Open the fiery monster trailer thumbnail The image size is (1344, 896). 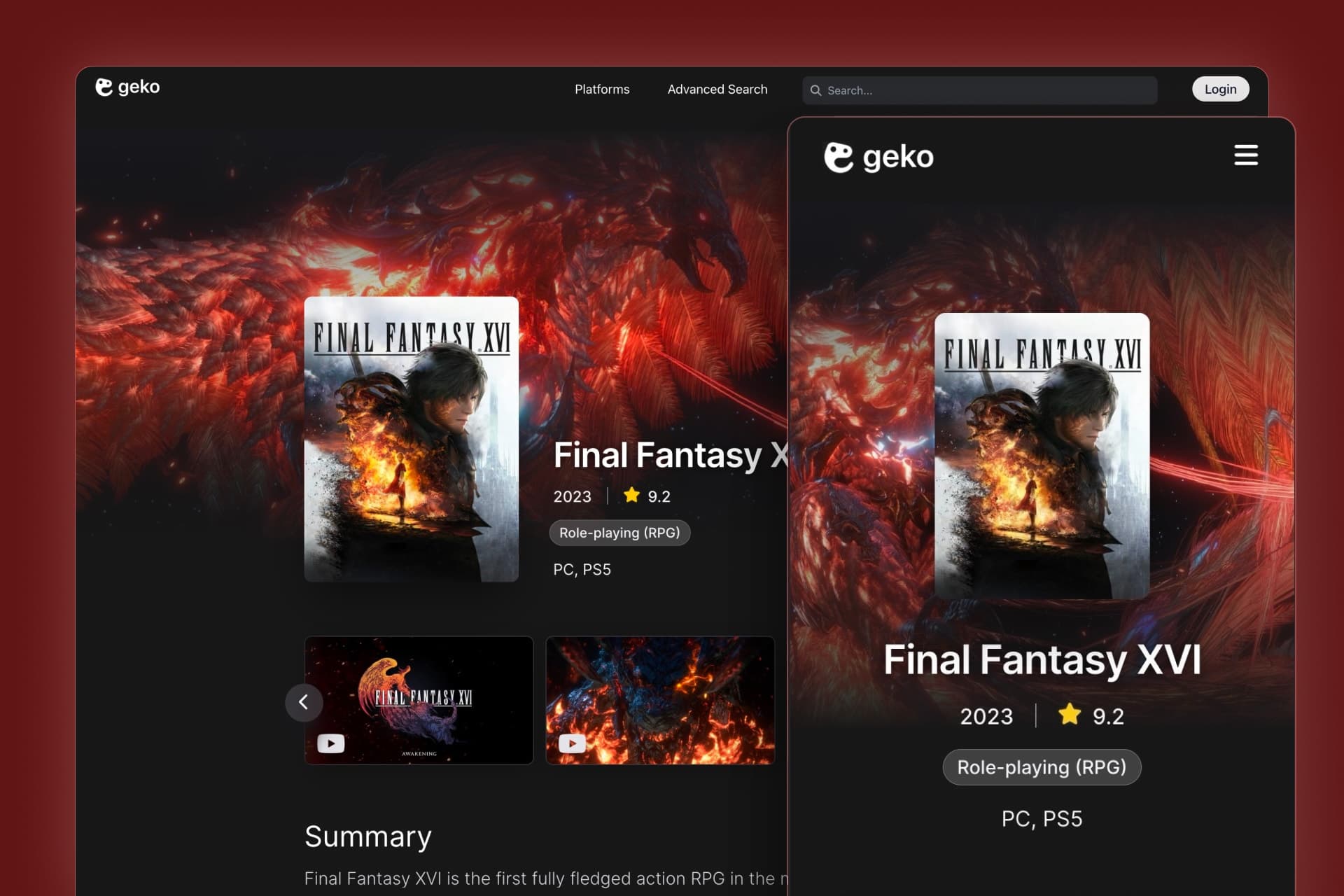tap(660, 700)
